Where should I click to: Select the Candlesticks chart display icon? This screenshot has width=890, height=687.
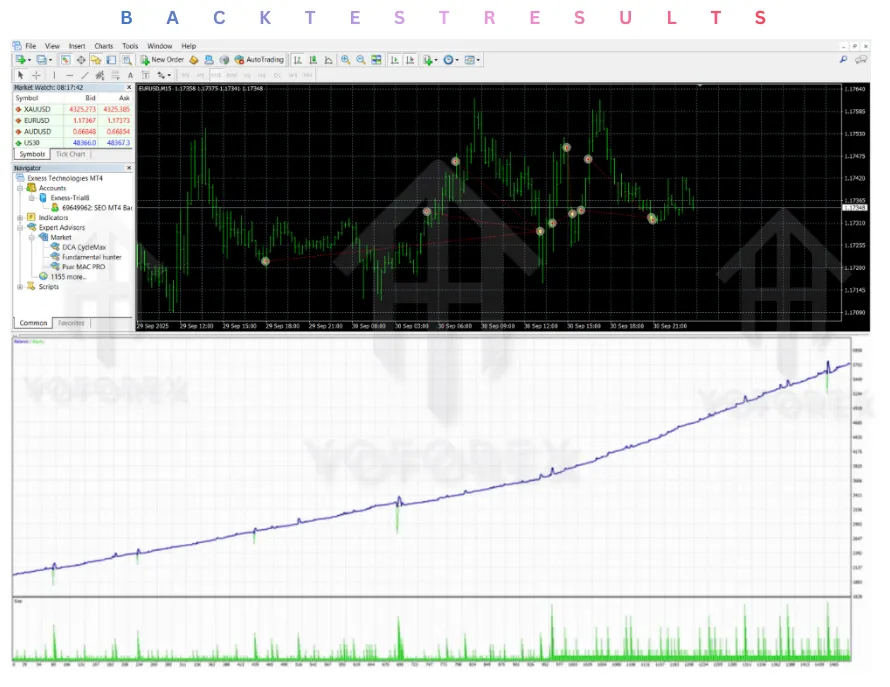(313, 60)
